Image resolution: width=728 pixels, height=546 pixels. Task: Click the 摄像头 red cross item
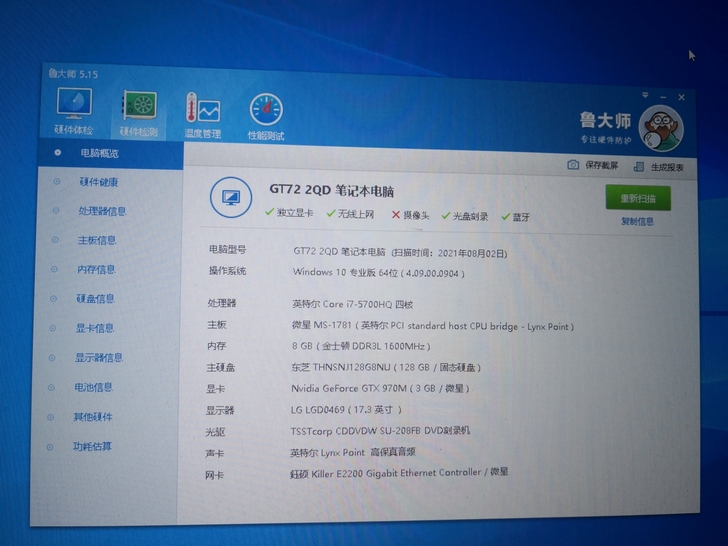coord(410,215)
